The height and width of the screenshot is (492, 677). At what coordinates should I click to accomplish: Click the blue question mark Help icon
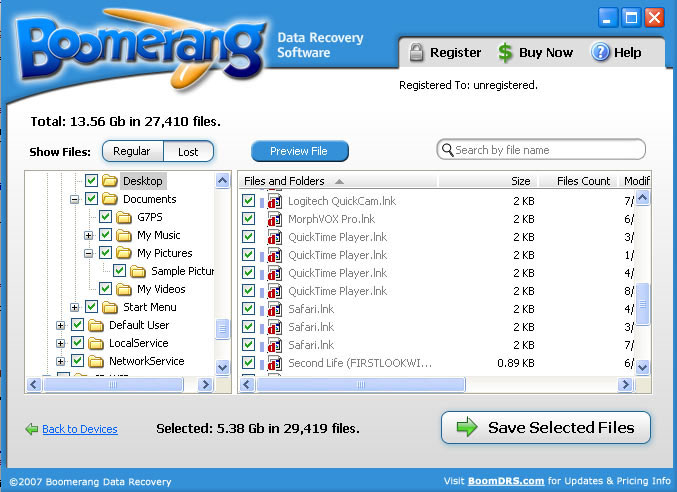(x=600, y=52)
